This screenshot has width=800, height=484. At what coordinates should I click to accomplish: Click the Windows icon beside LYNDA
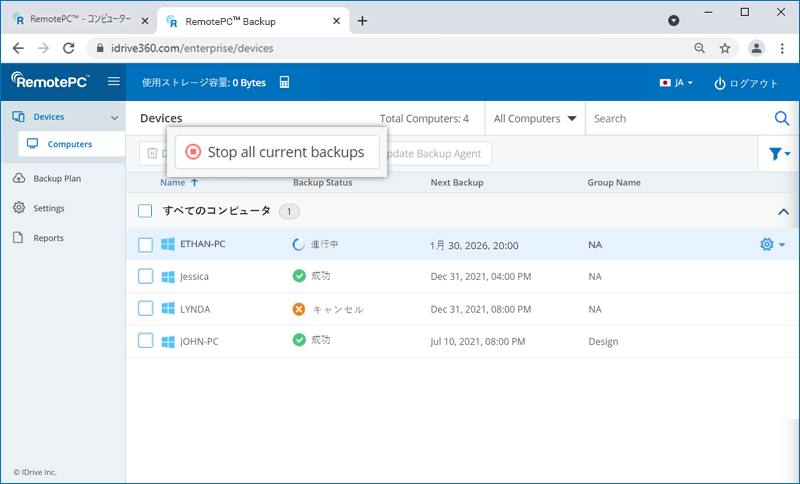click(x=168, y=309)
